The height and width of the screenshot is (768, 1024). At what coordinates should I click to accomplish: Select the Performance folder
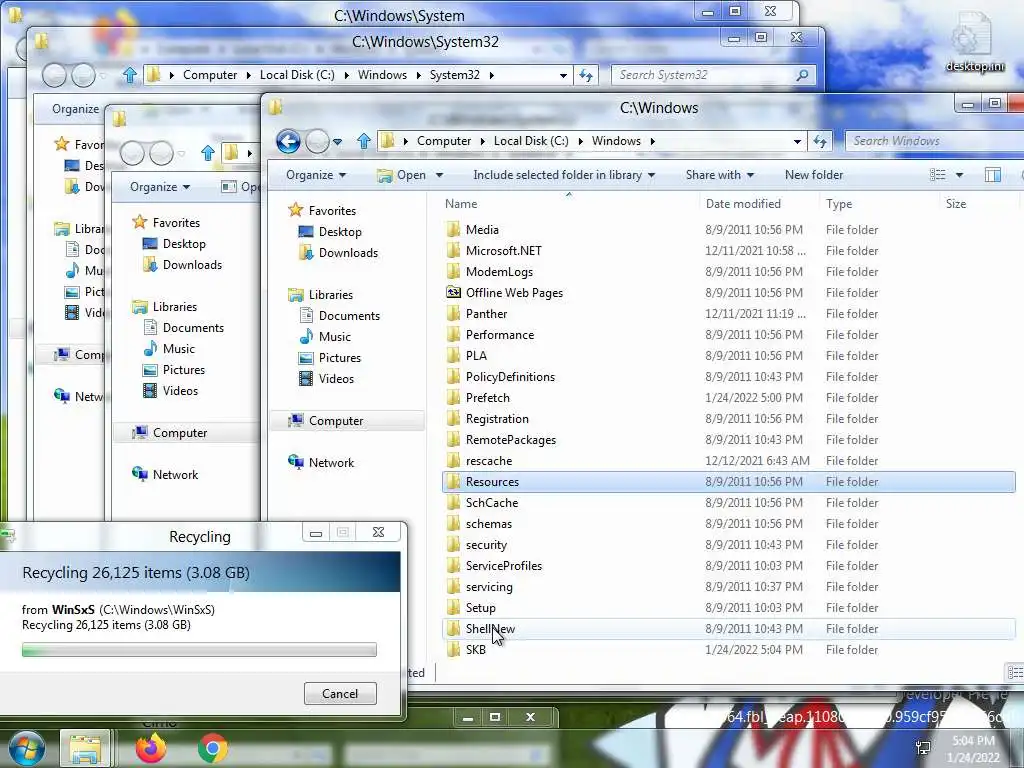[x=500, y=334]
